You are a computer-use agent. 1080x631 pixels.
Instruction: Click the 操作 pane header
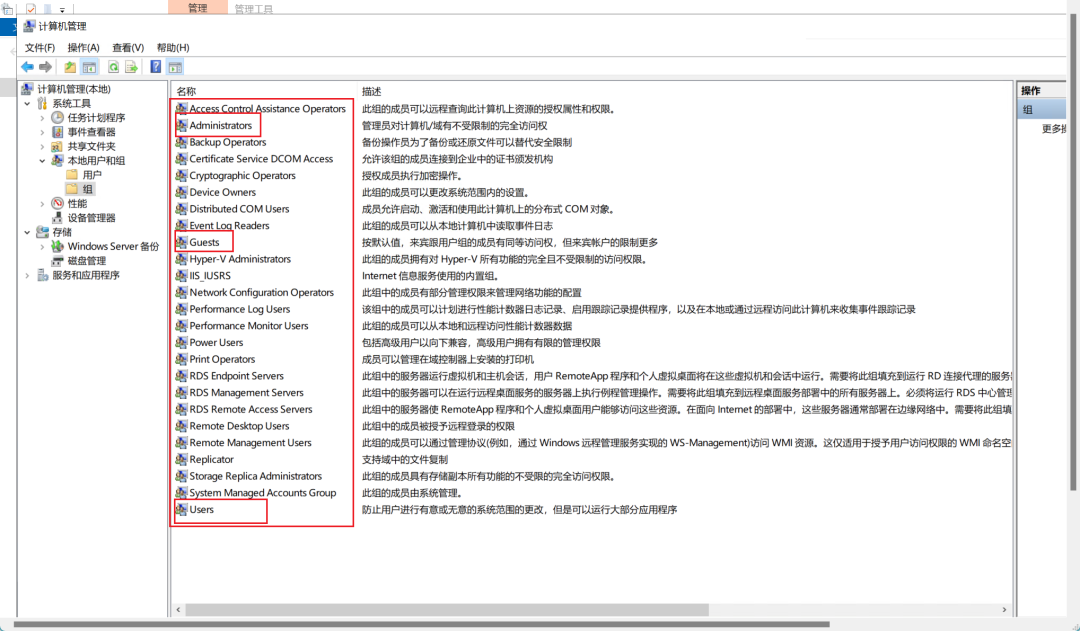1041,90
